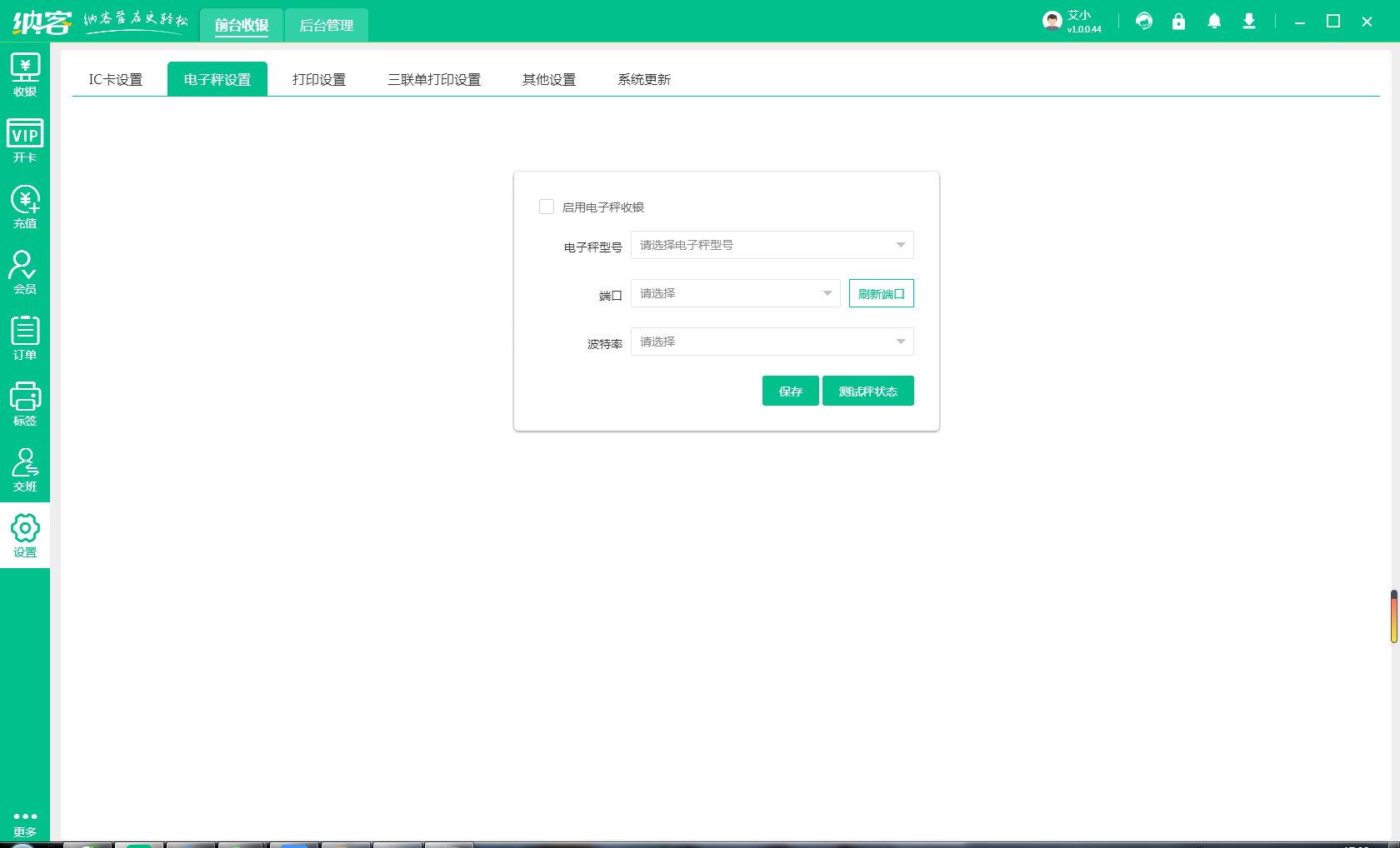This screenshot has height=848, width=1400.
Task: Select the 会员 member icon
Action: (25, 272)
